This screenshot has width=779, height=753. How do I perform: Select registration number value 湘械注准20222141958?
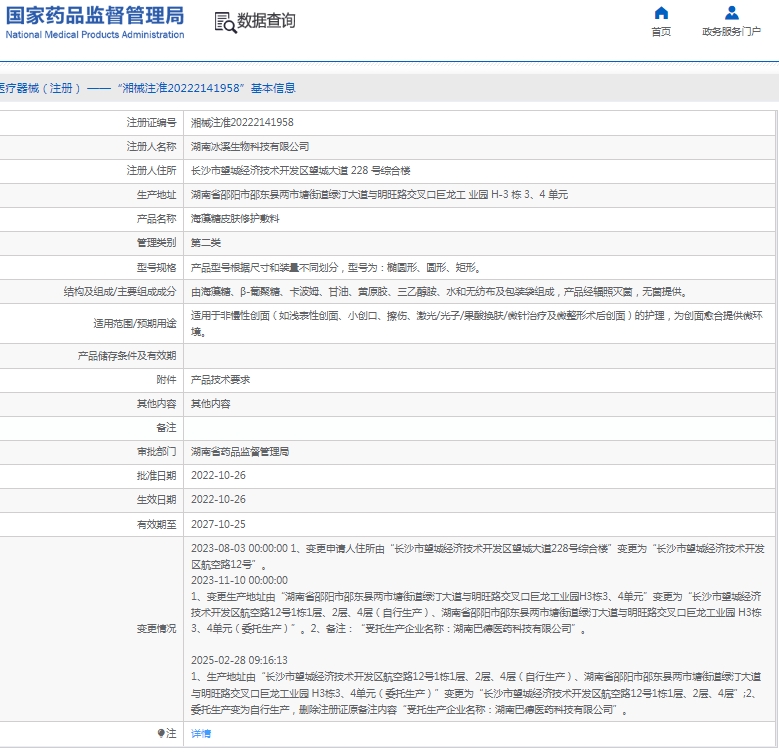[x=242, y=122]
